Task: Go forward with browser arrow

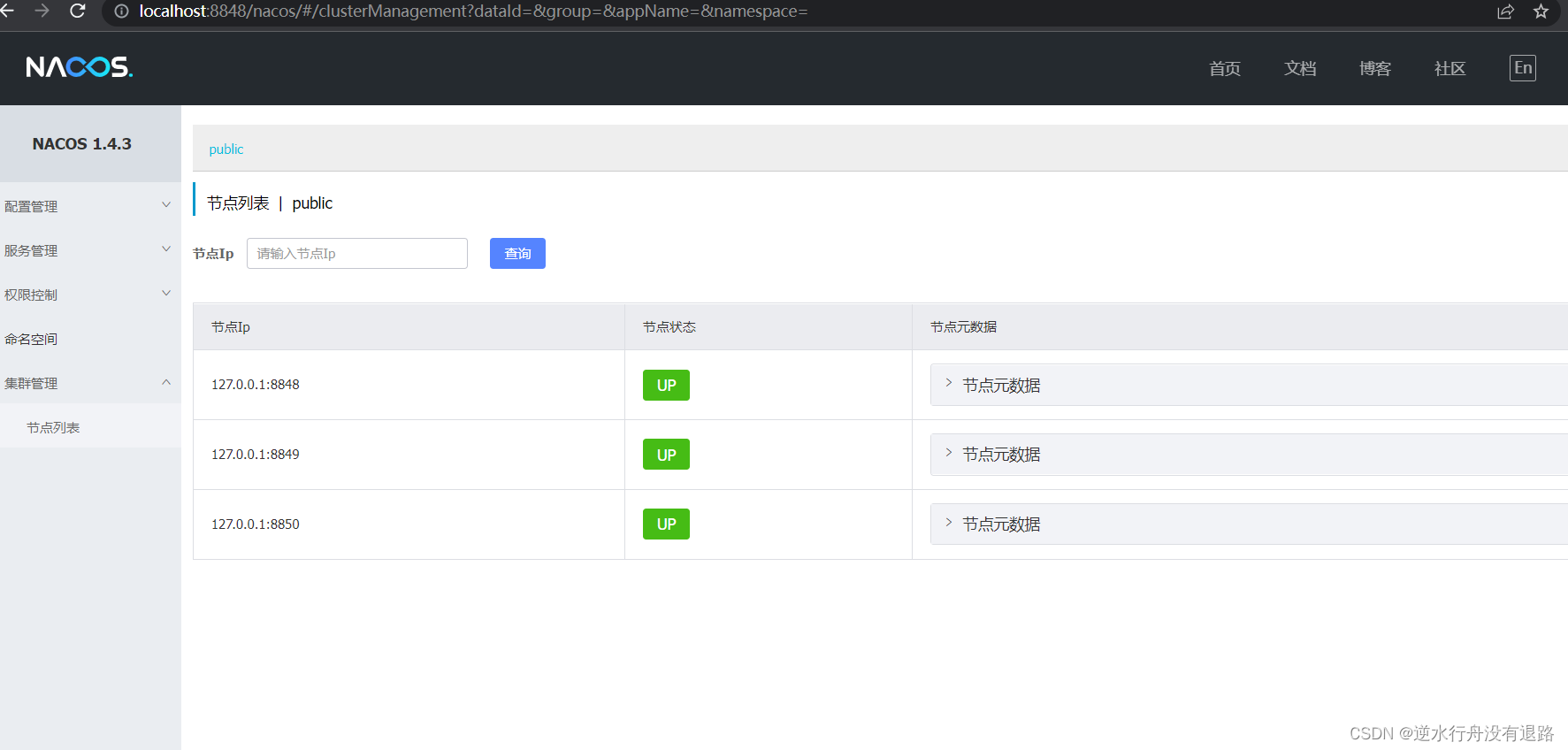Action: tap(42, 11)
